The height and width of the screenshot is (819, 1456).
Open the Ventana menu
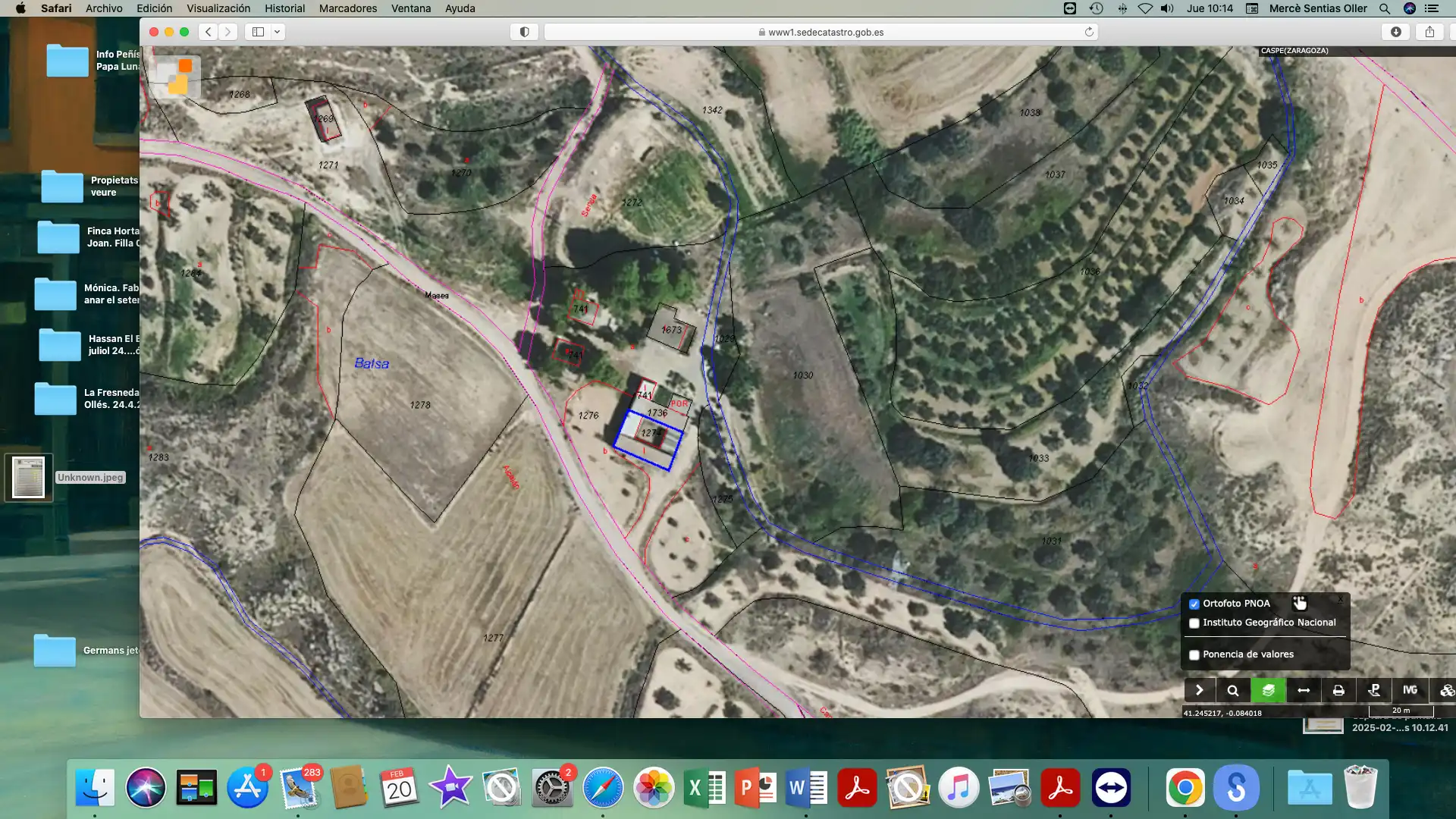411,8
